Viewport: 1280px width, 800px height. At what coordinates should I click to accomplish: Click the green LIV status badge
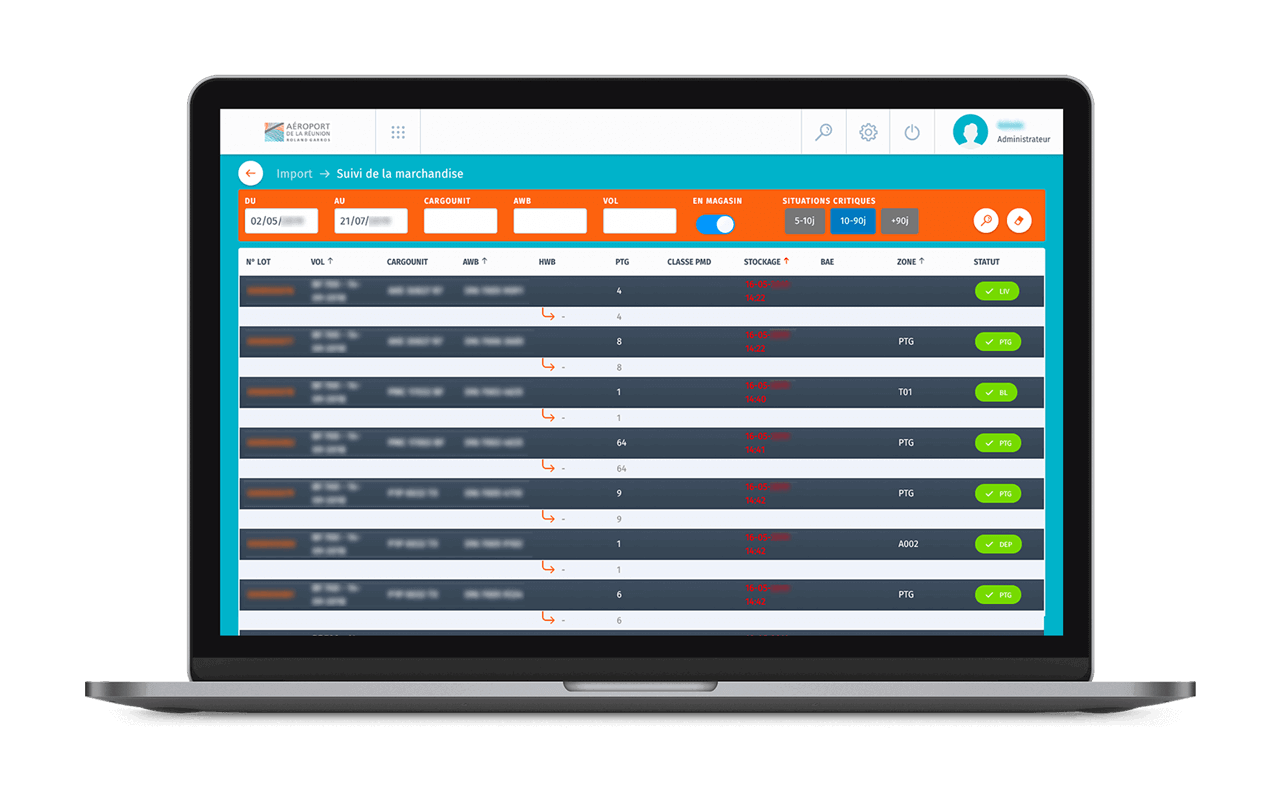[997, 291]
